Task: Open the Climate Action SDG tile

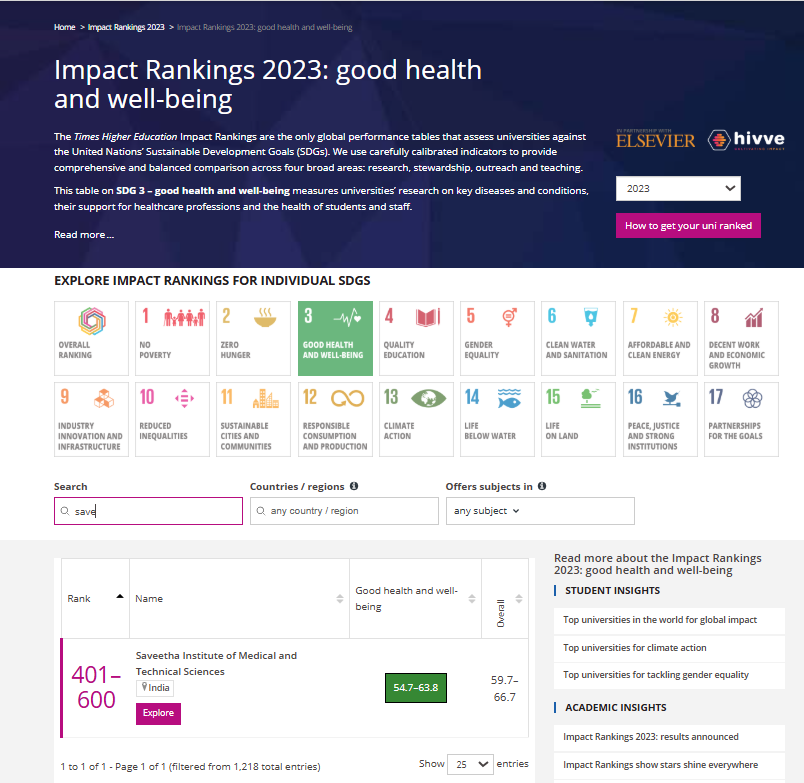Action: [x=417, y=419]
